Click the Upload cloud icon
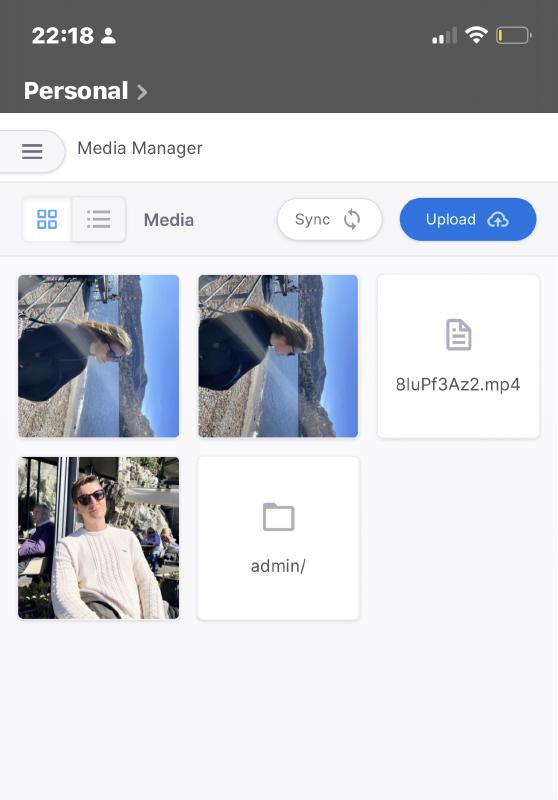Screen dimensions: 558x800 tap(498, 219)
